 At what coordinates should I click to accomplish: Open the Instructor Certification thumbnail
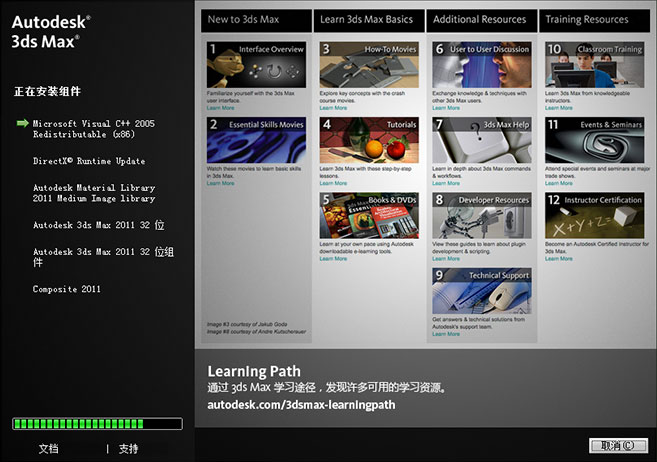tap(595, 215)
